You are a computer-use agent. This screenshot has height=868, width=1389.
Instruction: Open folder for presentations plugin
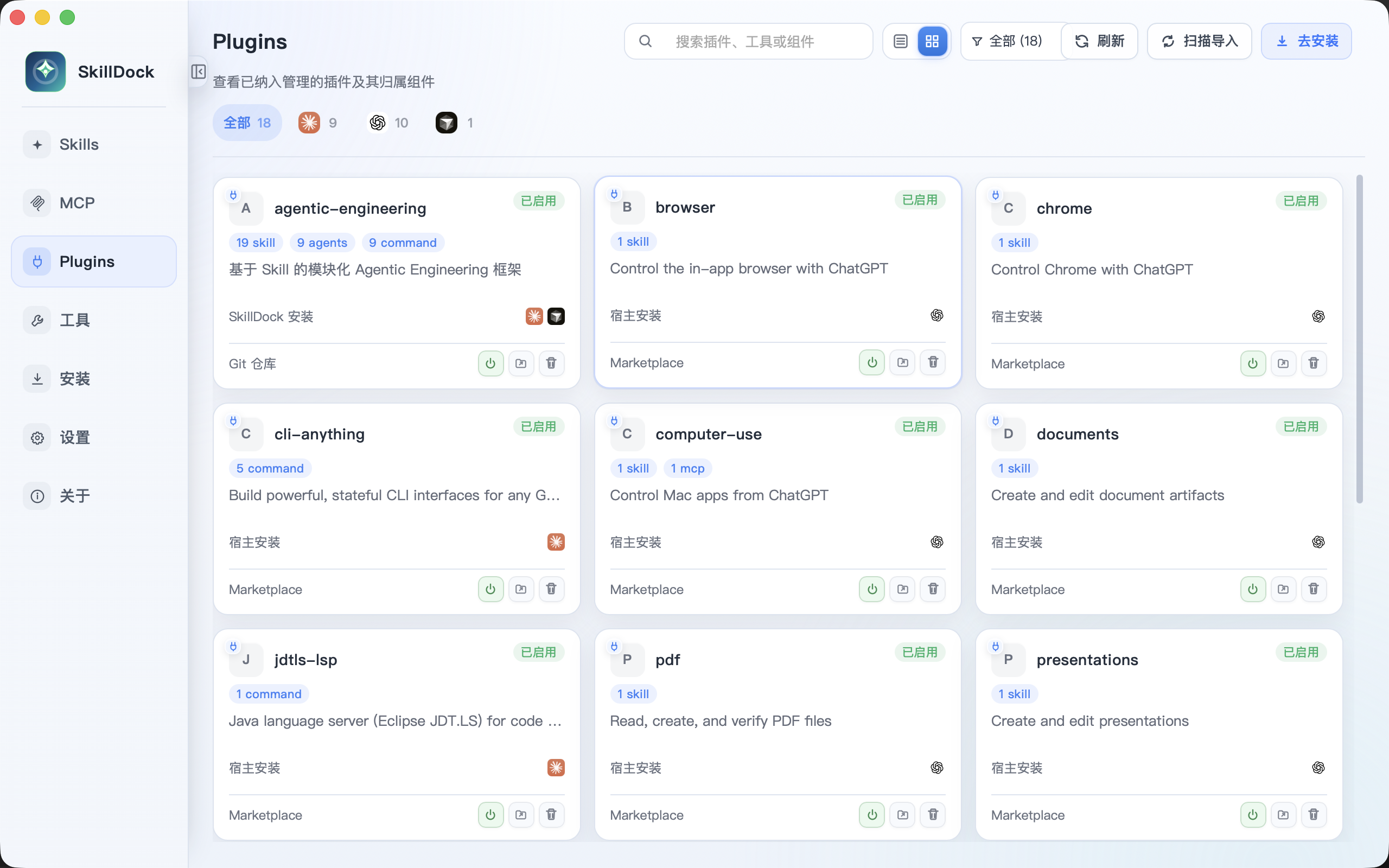click(x=1283, y=815)
